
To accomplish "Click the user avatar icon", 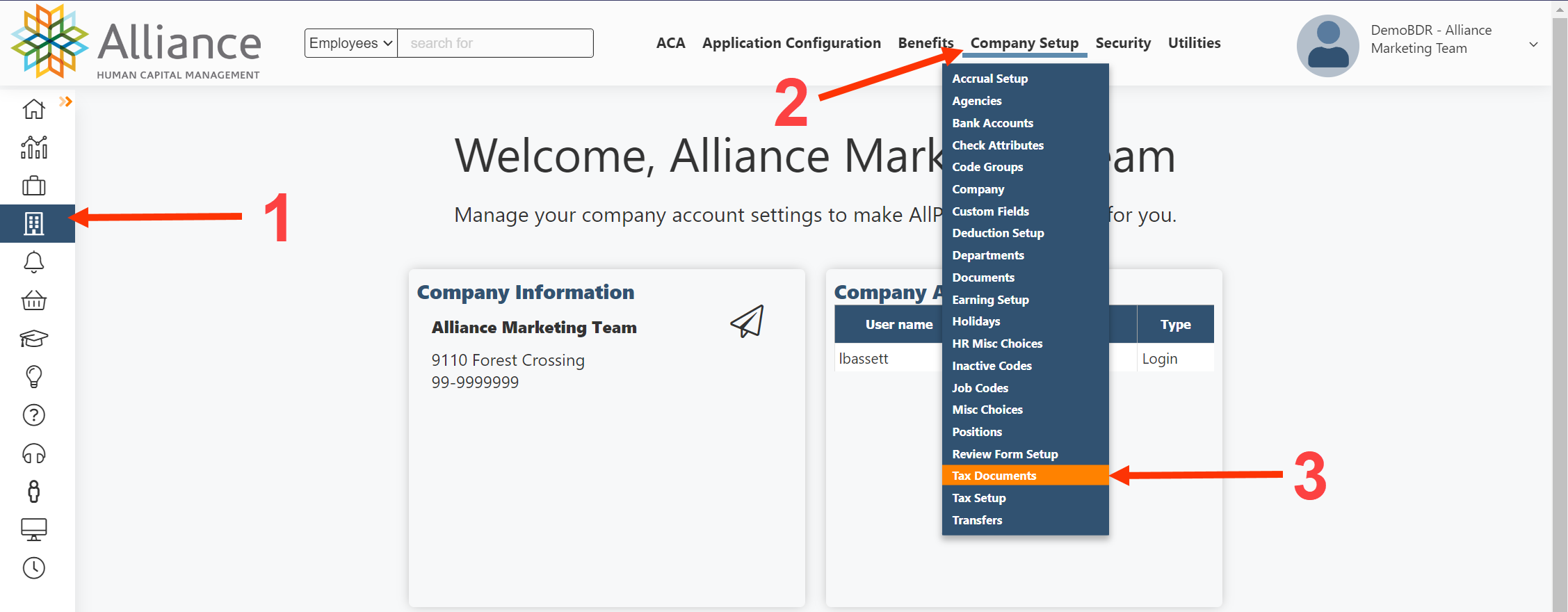I will 1327,45.
